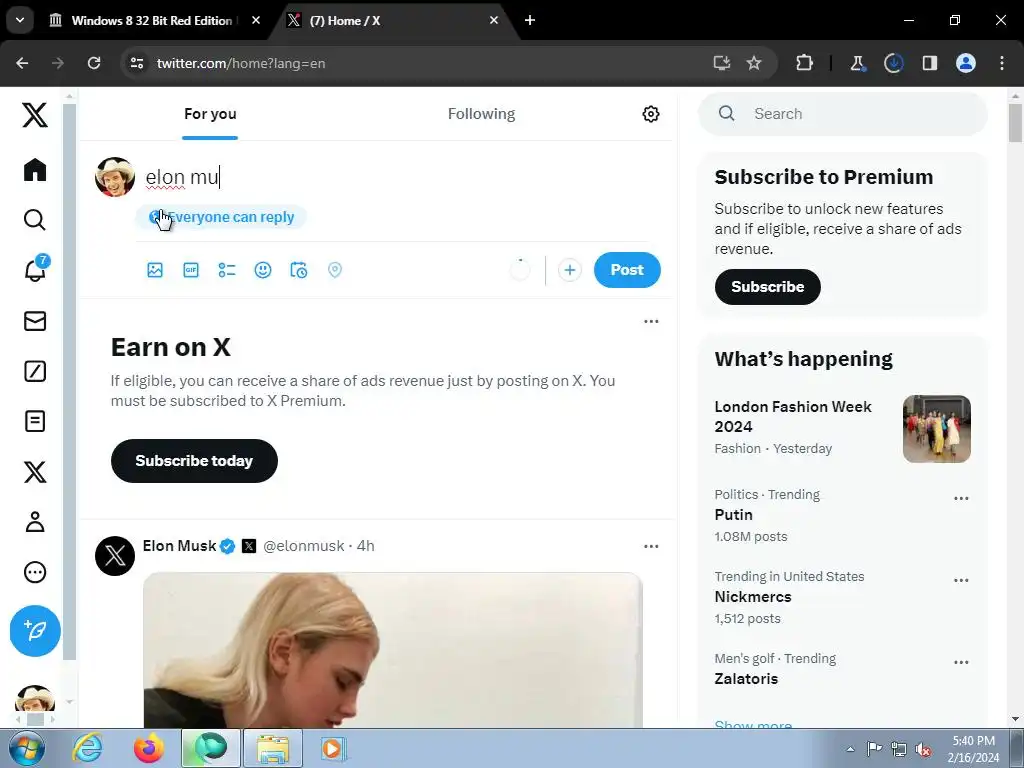Open tab search dropdown arrow
The height and width of the screenshot is (768, 1024).
(20, 20)
